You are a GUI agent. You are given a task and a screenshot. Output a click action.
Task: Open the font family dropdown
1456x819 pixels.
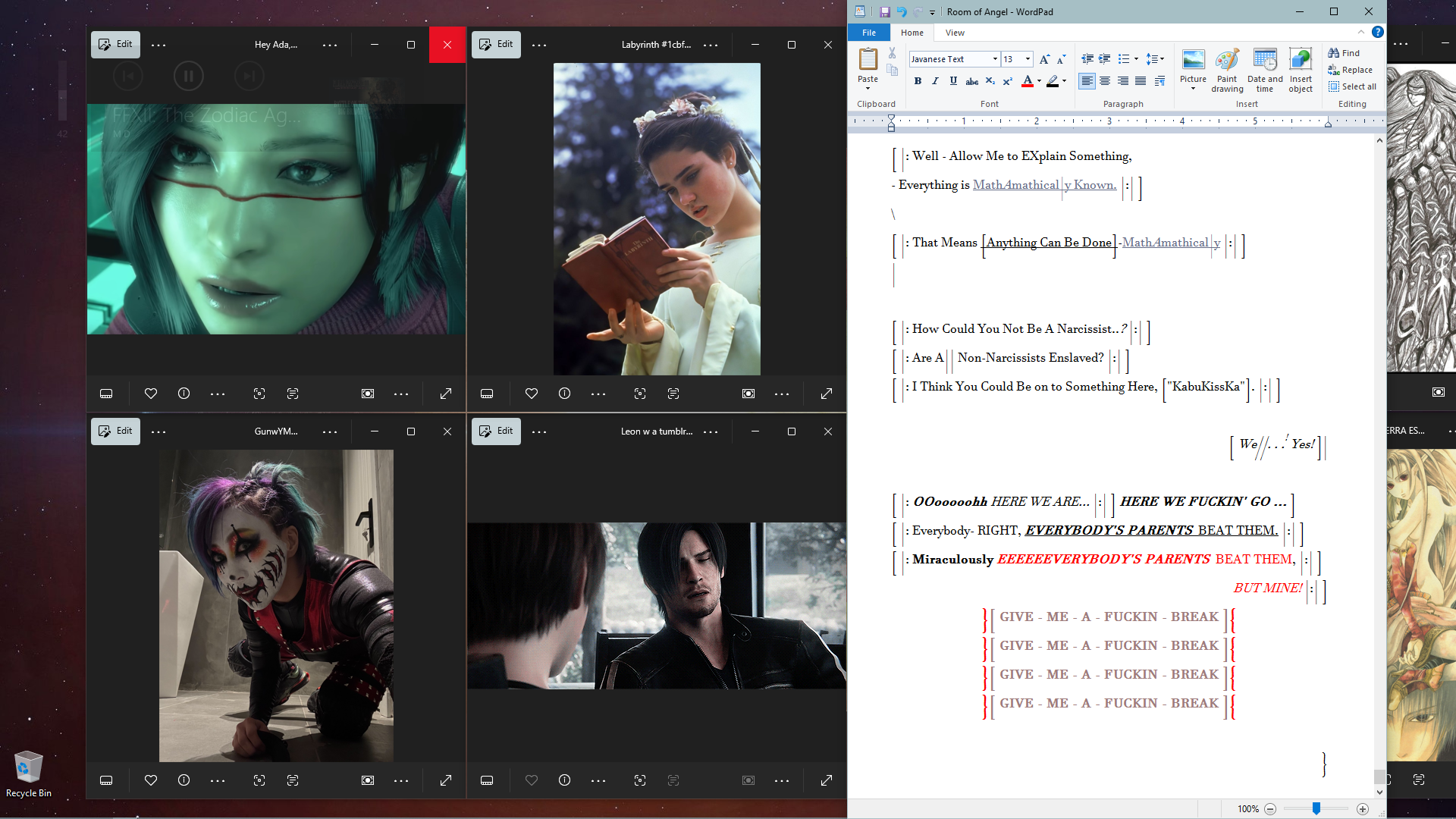click(x=994, y=59)
